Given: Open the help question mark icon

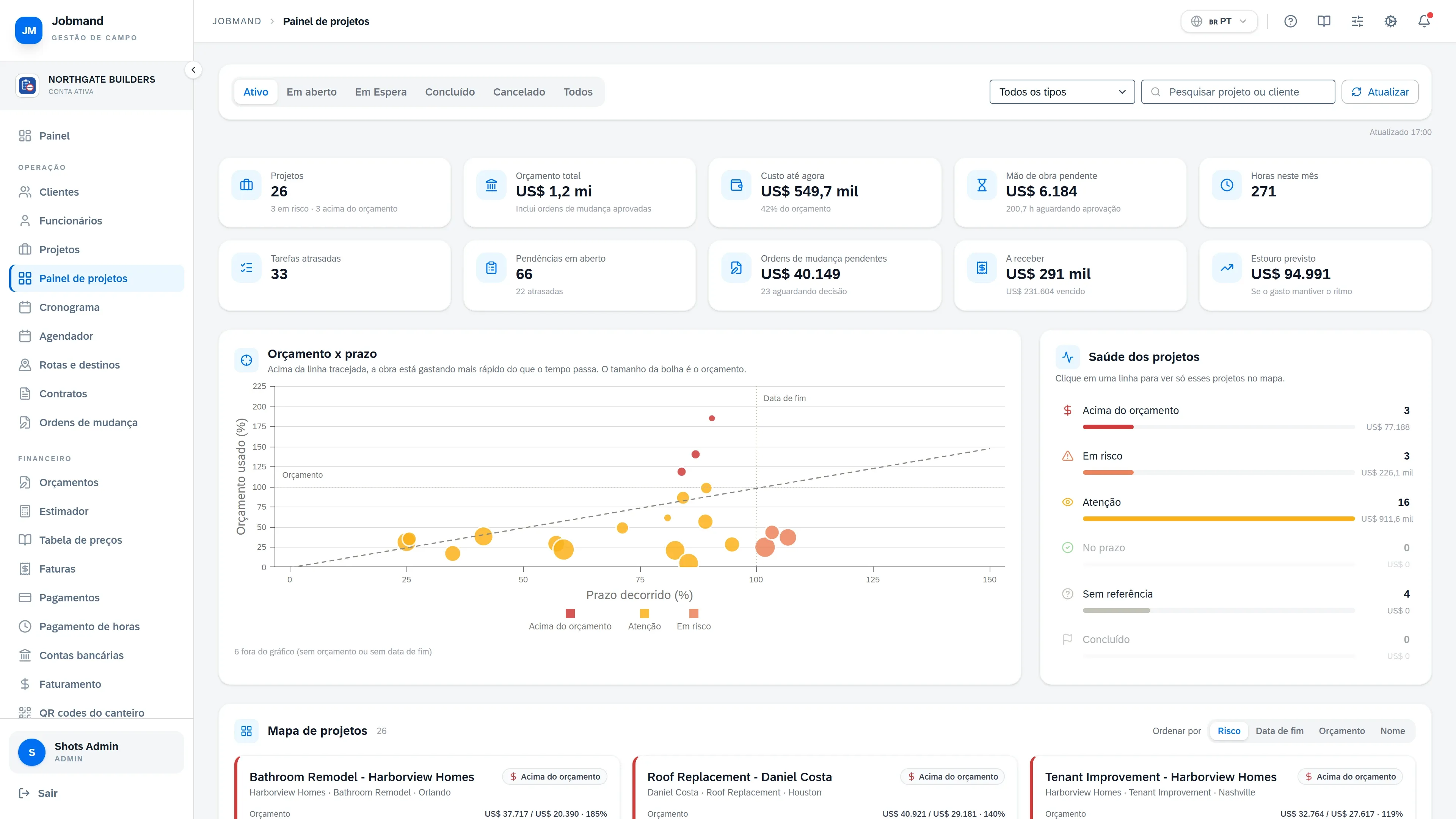Looking at the screenshot, I should (x=1290, y=22).
